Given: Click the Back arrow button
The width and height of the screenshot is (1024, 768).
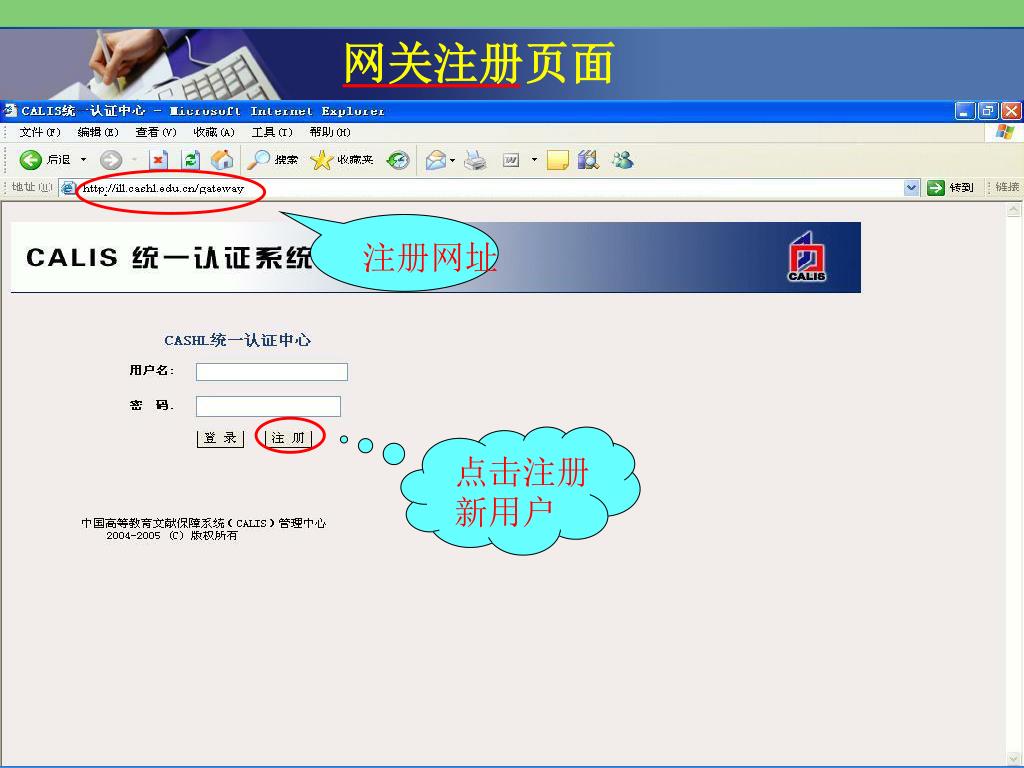Looking at the screenshot, I should click(31, 159).
